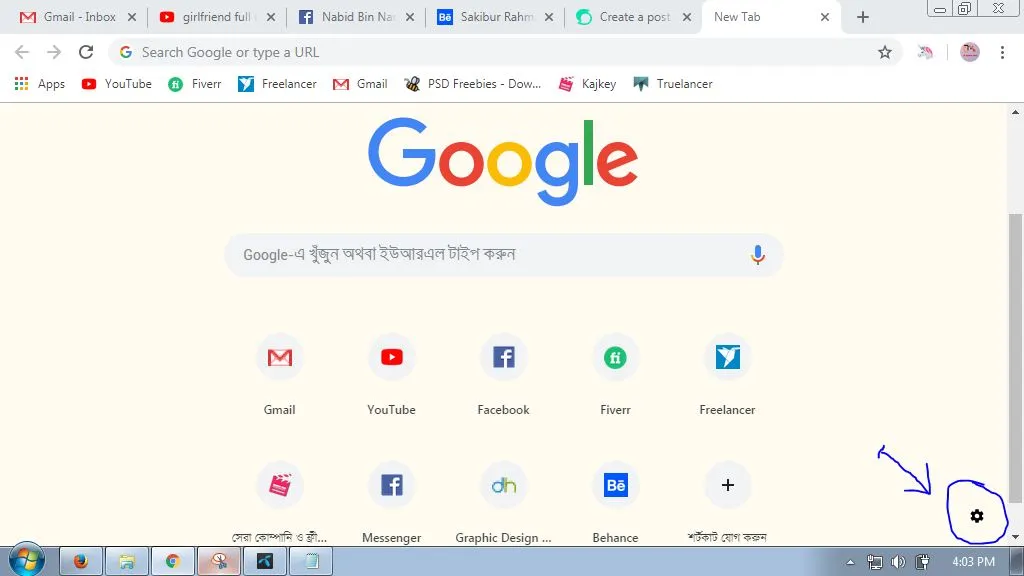The image size is (1024, 576).
Task: Click the page vertical scrollbar thumb
Action: point(1016,358)
